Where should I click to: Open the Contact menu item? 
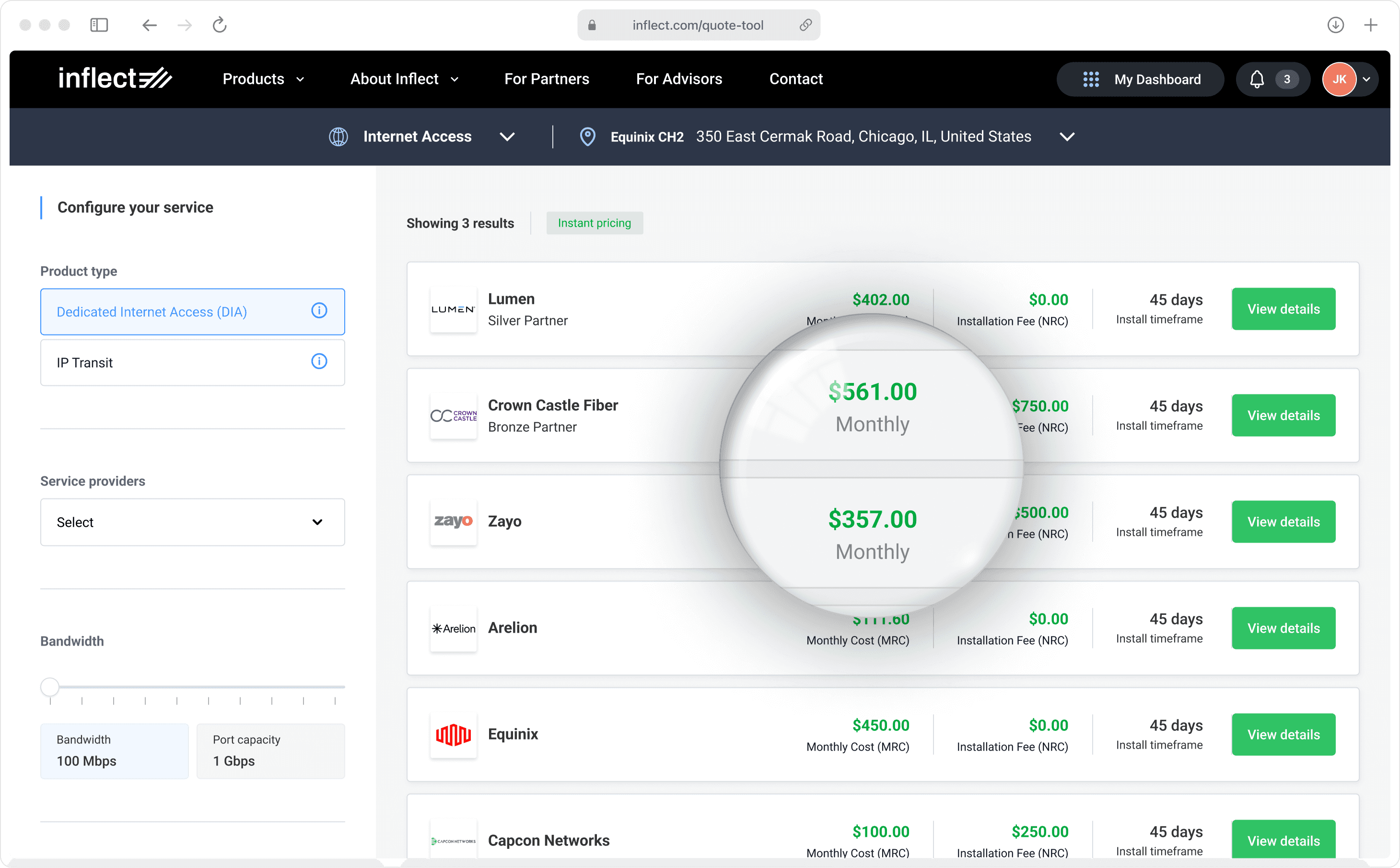795,79
